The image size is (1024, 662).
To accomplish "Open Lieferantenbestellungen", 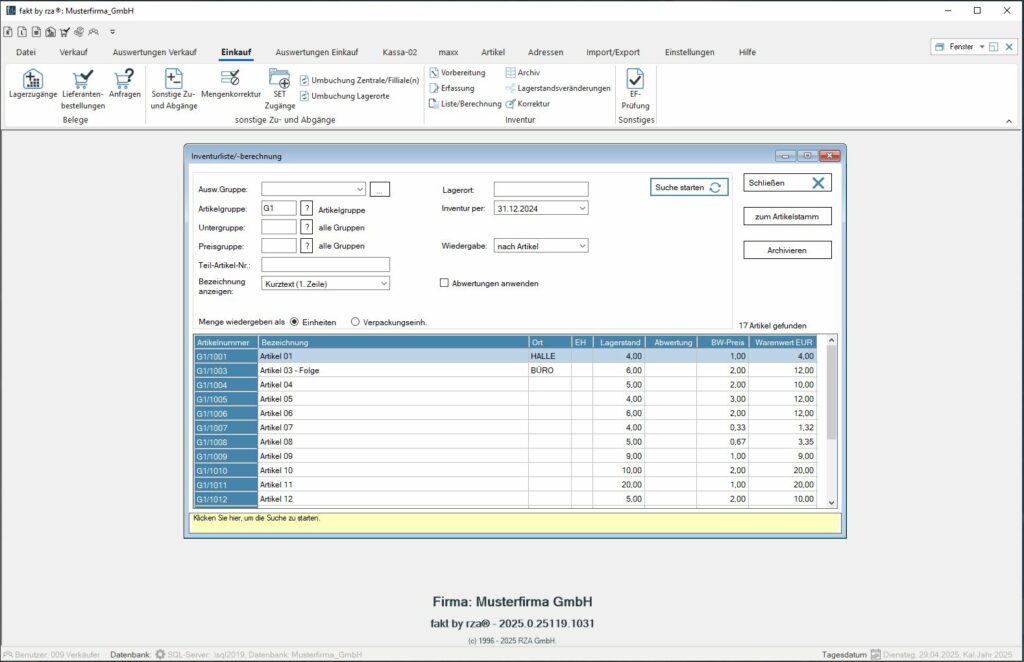I will pyautogui.click(x=81, y=90).
